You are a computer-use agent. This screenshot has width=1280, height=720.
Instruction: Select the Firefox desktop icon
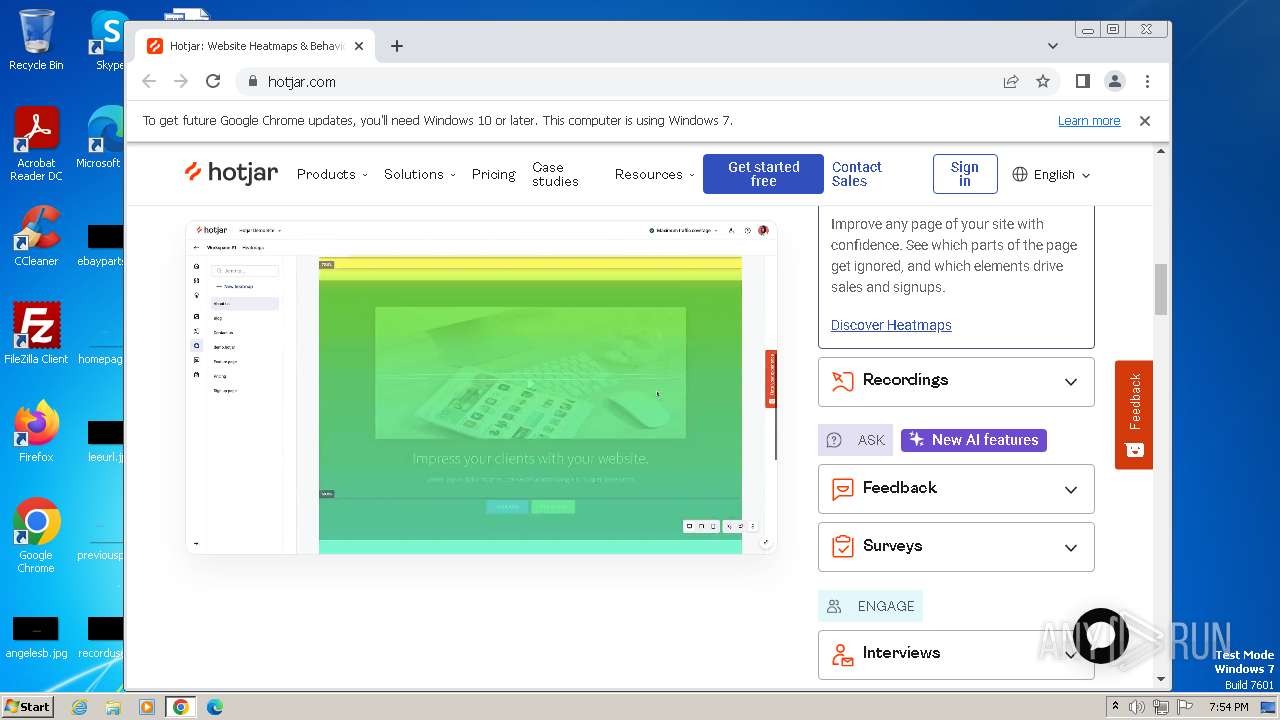click(x=36, y=432)
